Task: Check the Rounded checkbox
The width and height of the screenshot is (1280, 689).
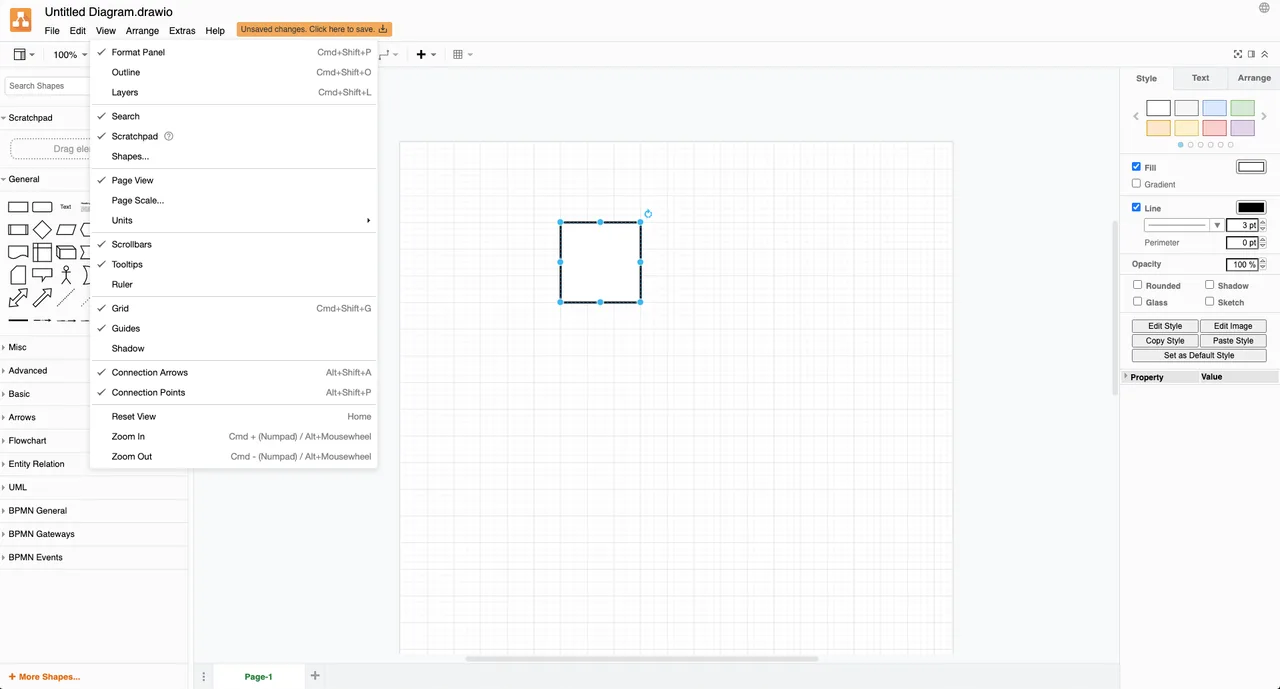Action: click(x=1137, y=285)
